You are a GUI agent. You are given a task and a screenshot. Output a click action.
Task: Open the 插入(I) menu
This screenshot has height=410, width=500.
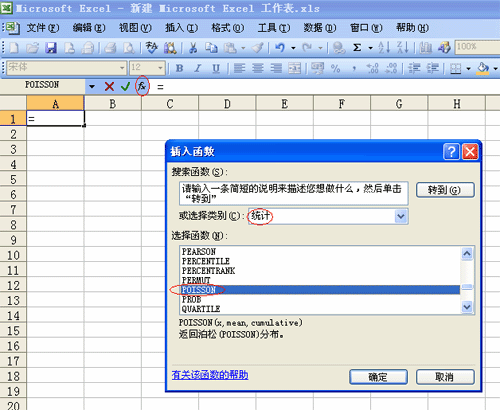tap(181, 28)
